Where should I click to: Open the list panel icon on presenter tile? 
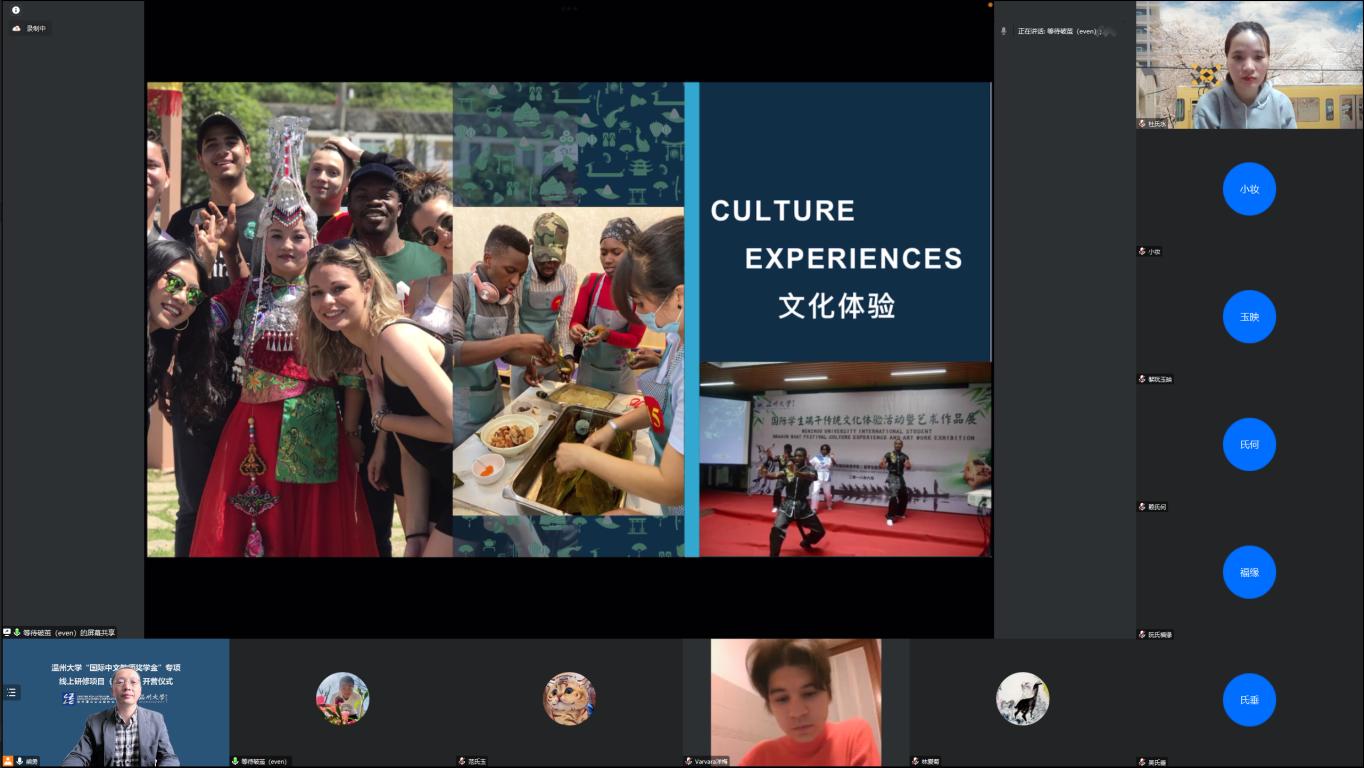click(12, 692)
